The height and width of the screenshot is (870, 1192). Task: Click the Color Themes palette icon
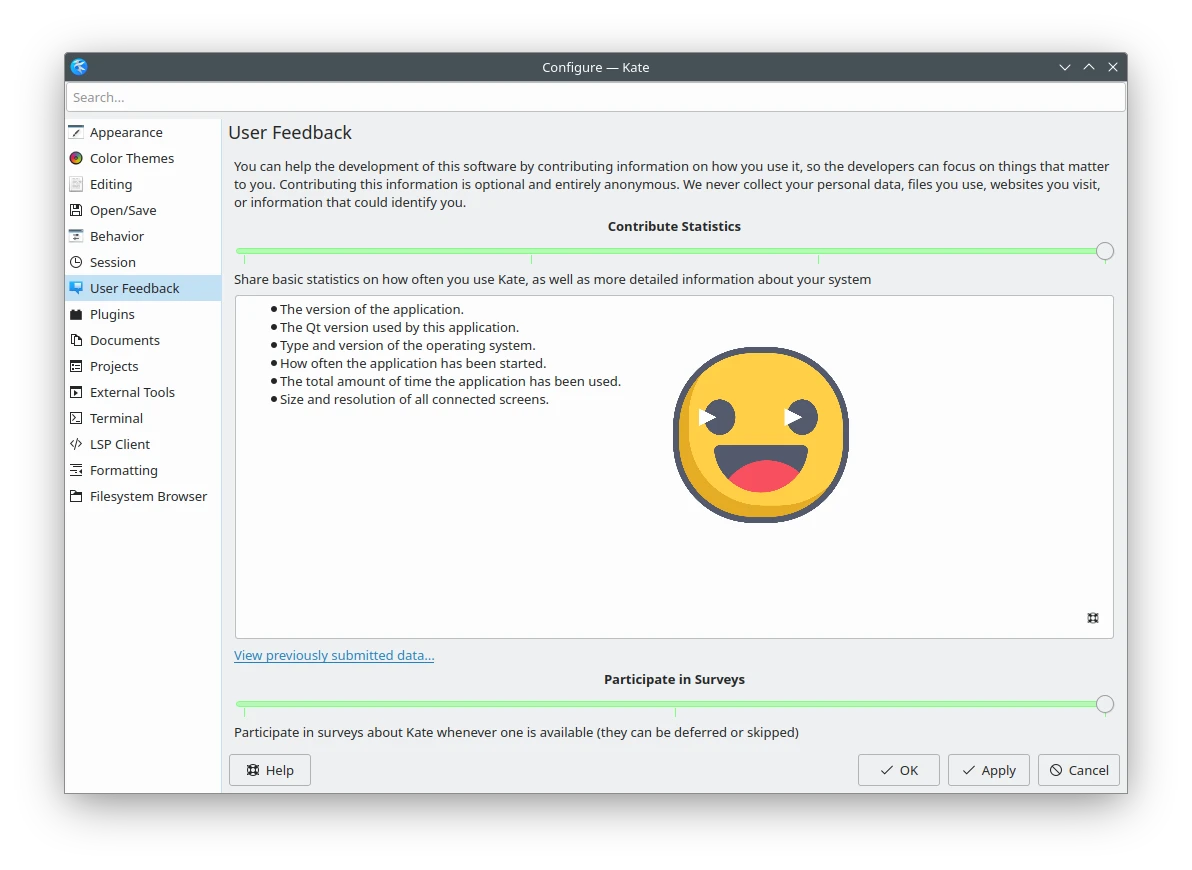76,158
